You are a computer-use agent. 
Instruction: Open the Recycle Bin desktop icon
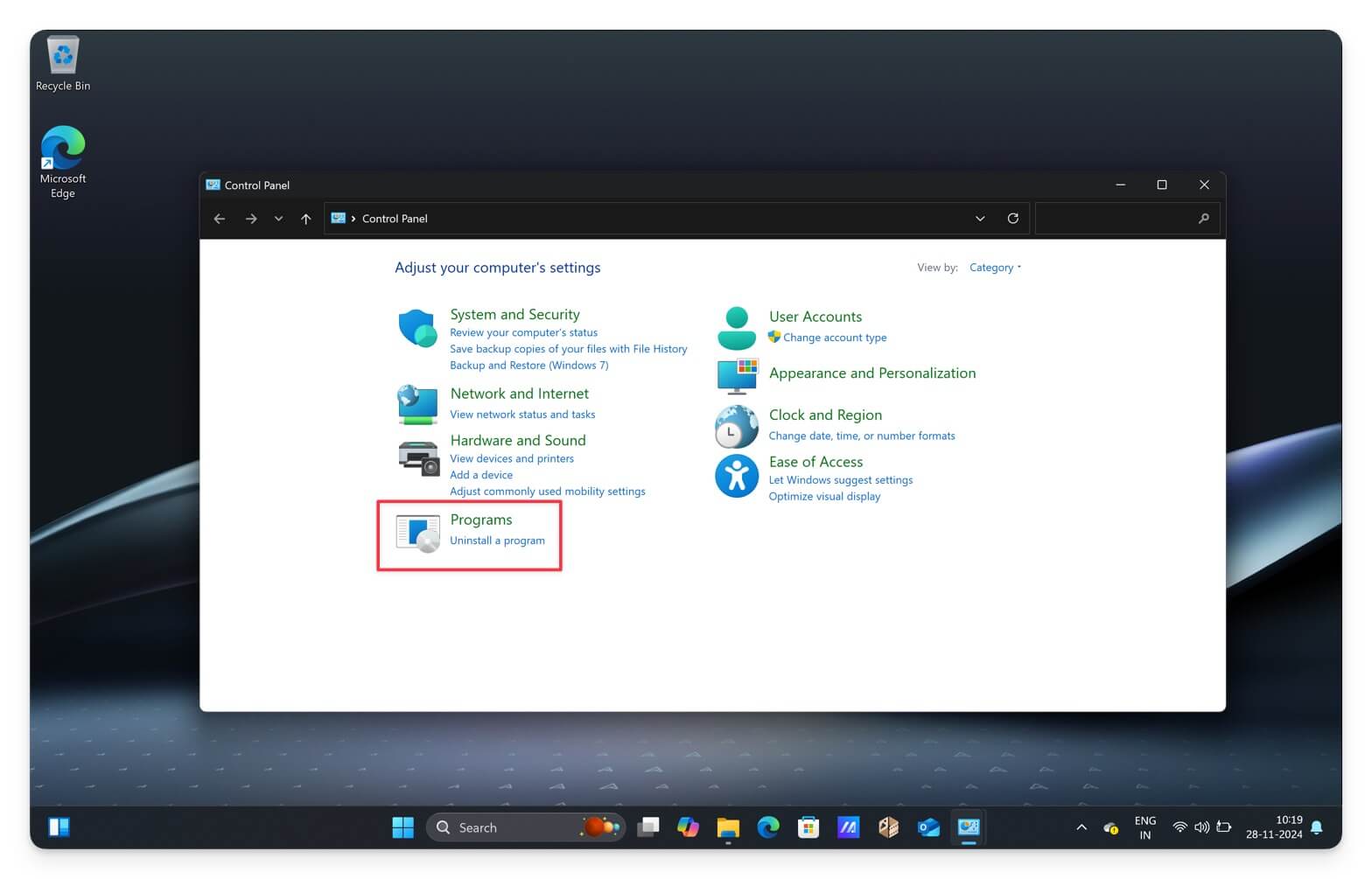pyautogui.click(x=63, y=64)
